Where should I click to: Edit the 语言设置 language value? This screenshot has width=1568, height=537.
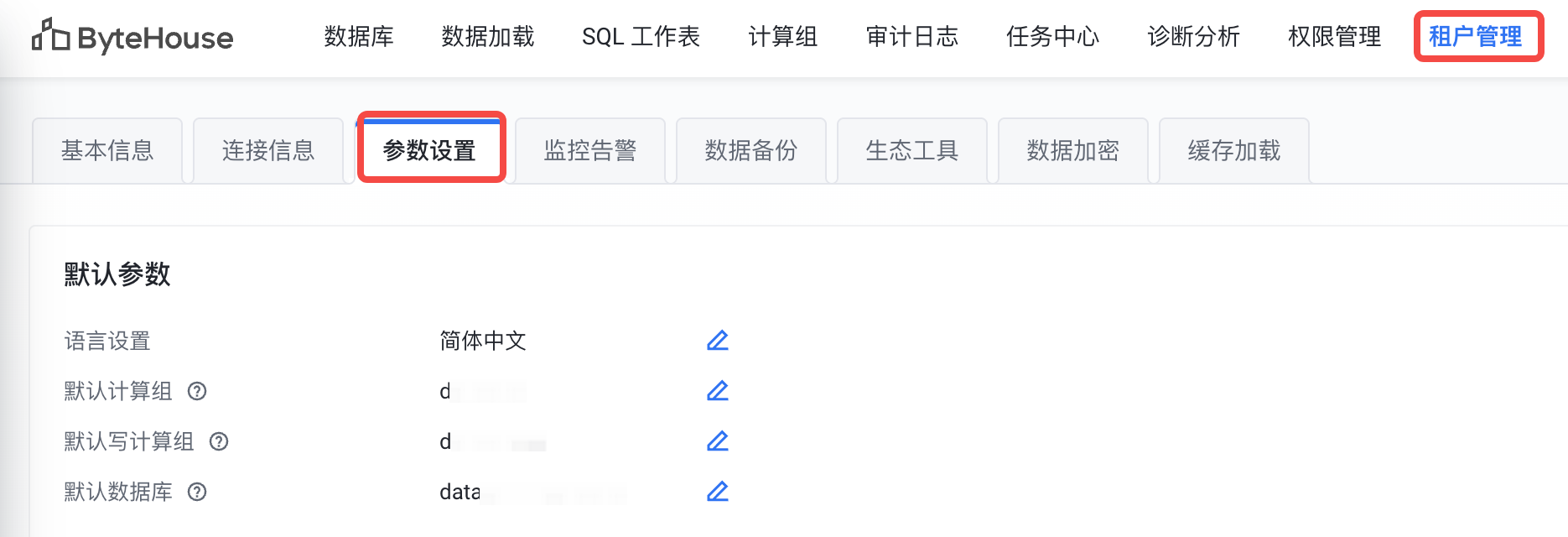pos(718,341)
